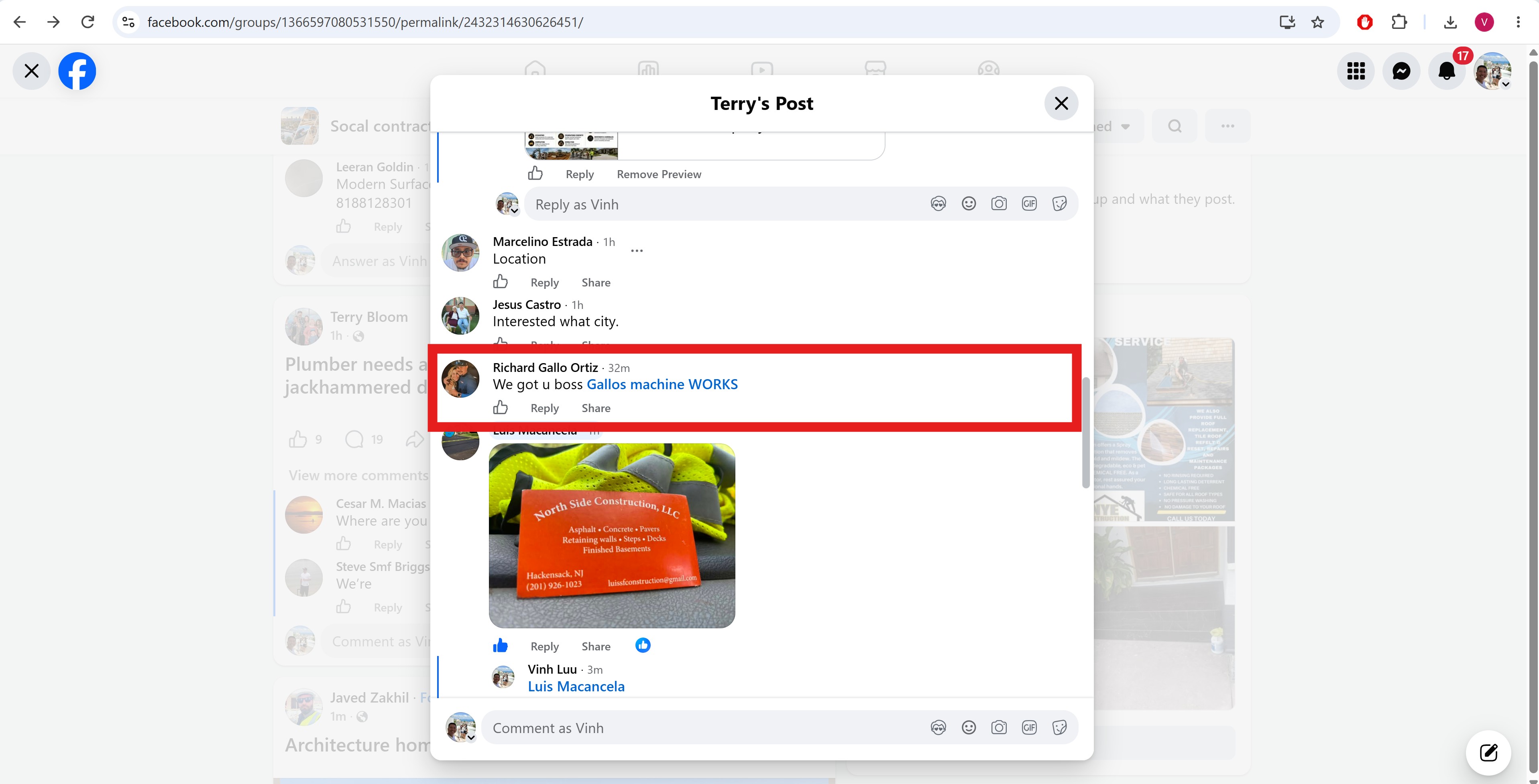This screenshot has width=1539, height=784.
Task: Click Jesus Castro's avatar
Action: pyautogui.click(x=460, y=316)
